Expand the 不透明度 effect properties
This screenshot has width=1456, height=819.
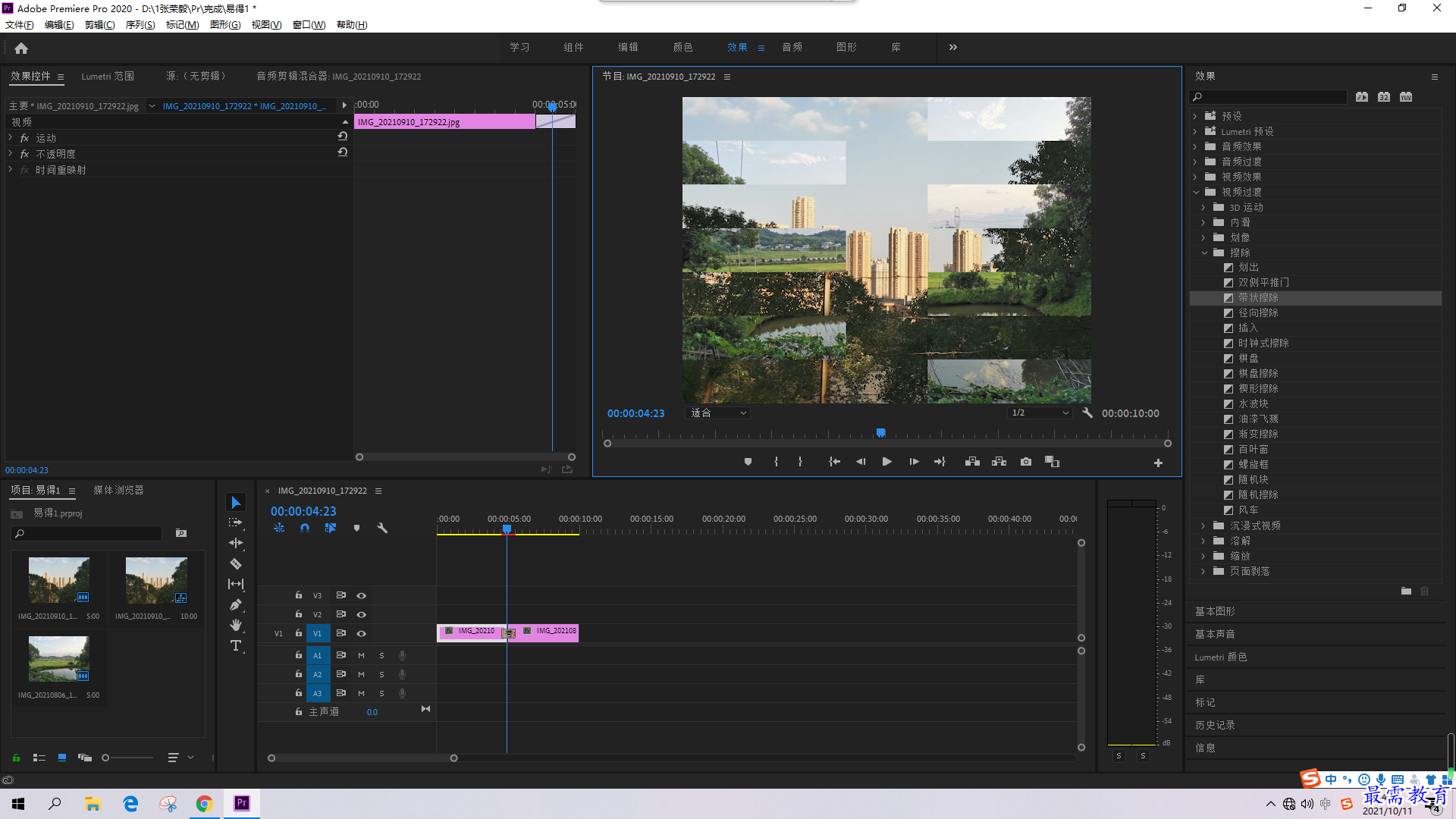(x=11, y=153)
